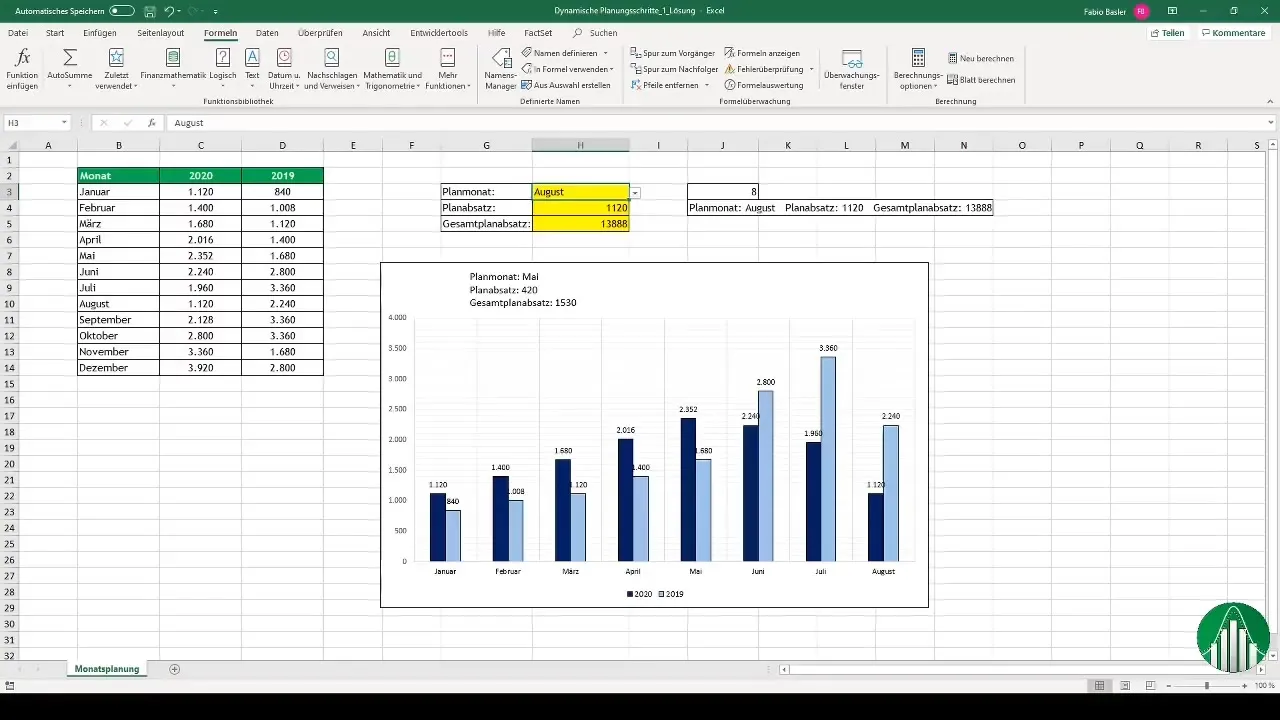Click the 2020 legend entry in chart

point(640,594)
